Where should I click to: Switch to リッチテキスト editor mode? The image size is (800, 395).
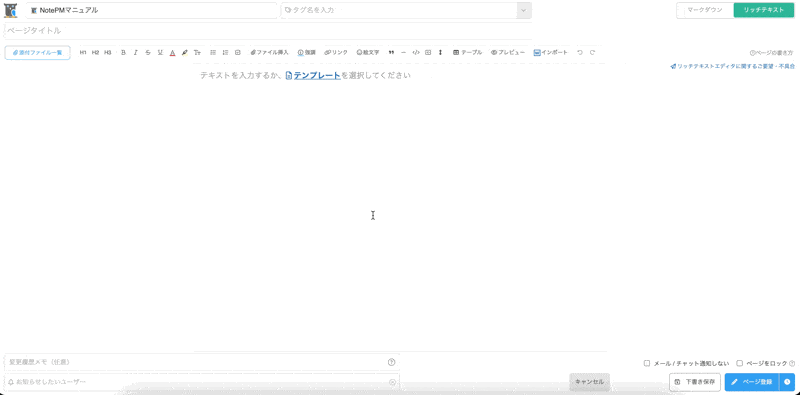(x=764, y=10)
